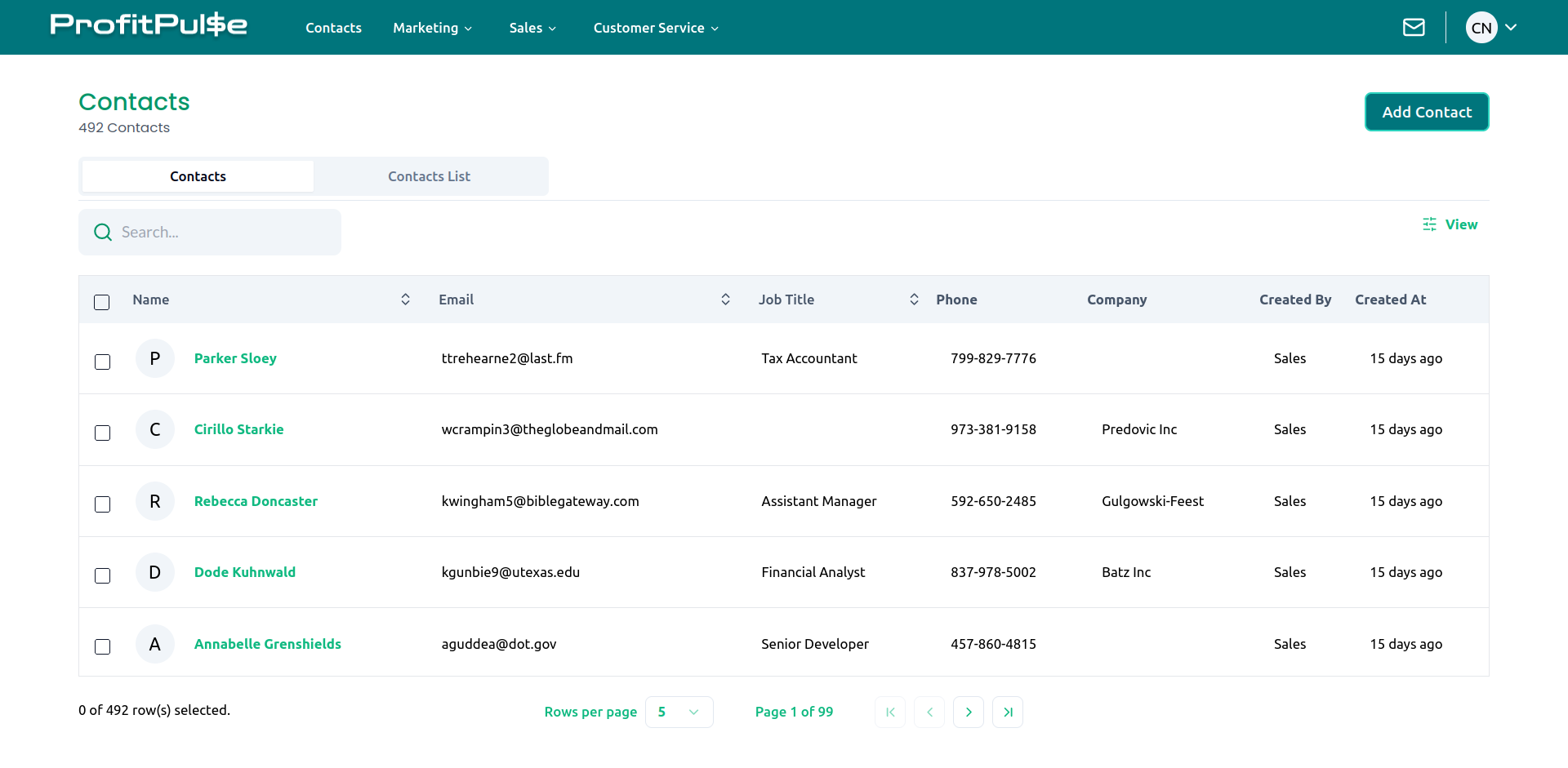Screen dimensions: 1568x768
Task: Click the Tax Accountant job title
Action: 809,358
